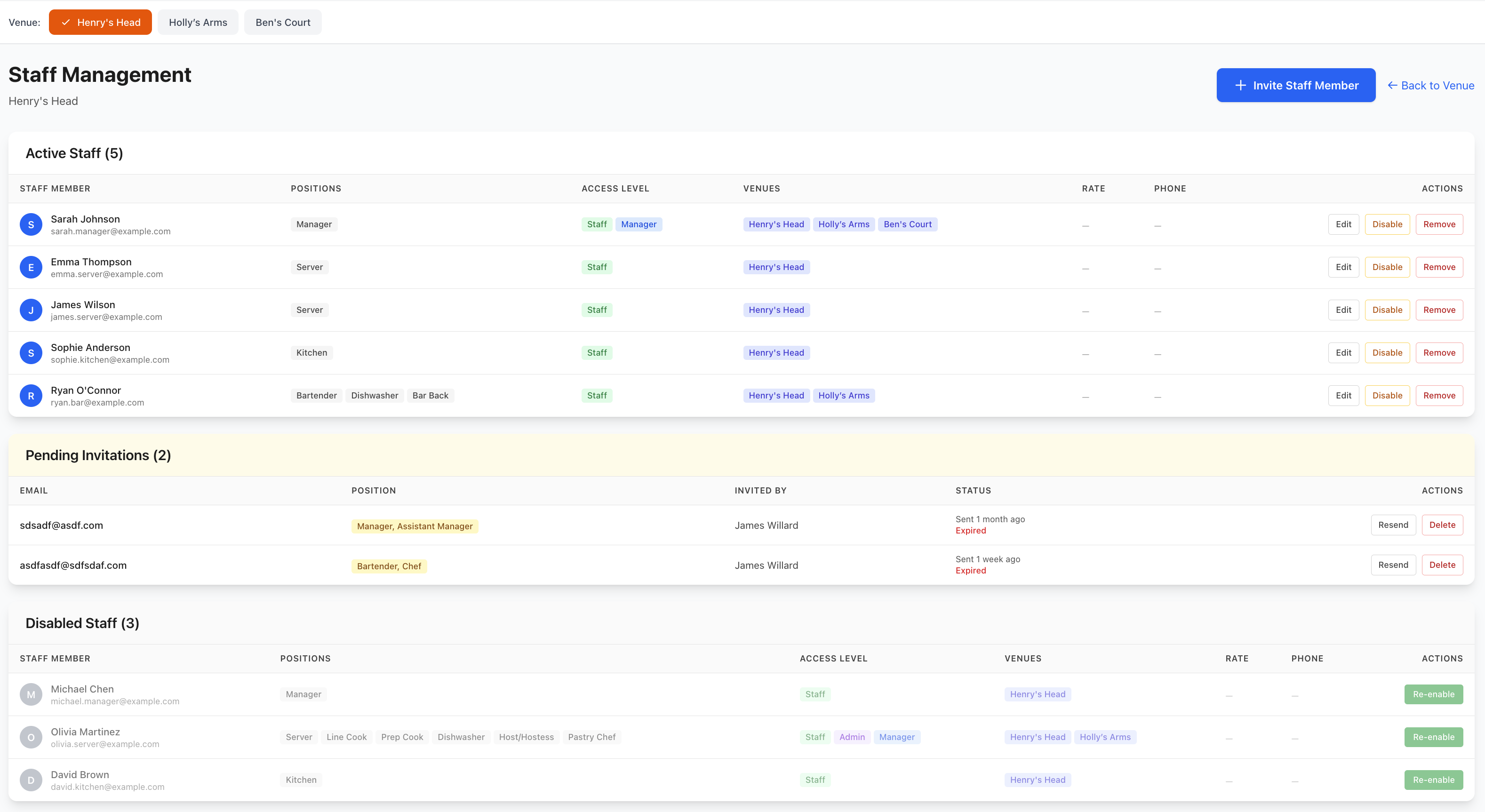Delete the asdfasdf@sdfsdaf.com invitation
This screenshot has height=812, width=1485.
coord(1442,565)
